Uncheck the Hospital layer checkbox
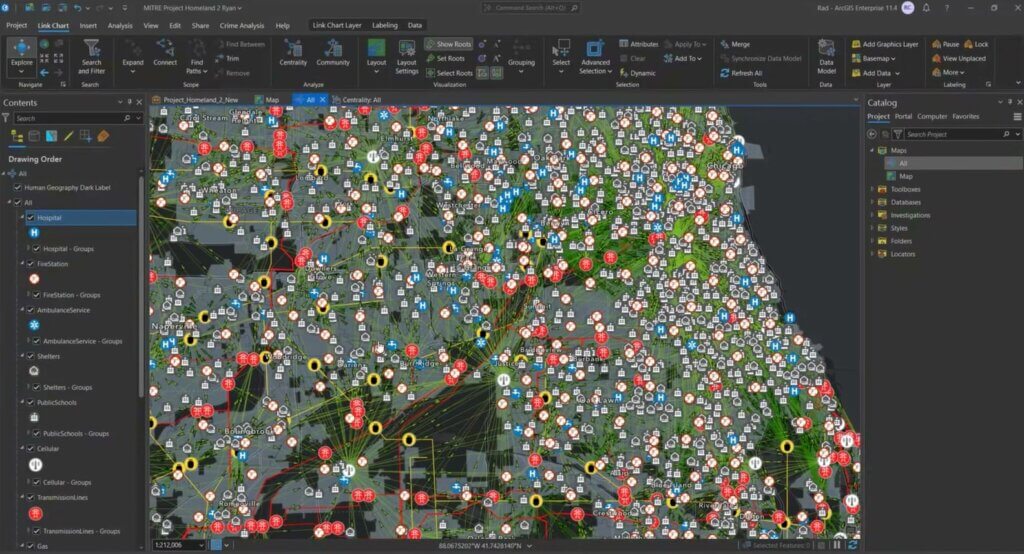This screenshot has height=554, width=1024. 30,217
